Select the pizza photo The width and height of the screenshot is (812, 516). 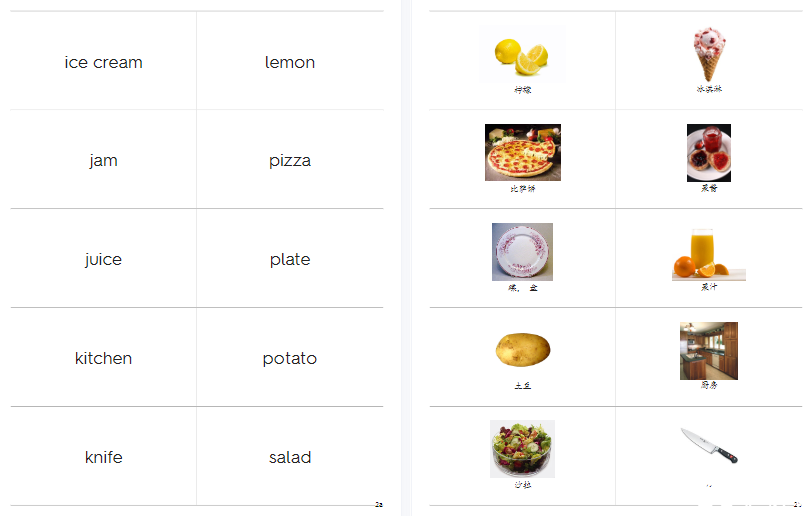[523, 152]
